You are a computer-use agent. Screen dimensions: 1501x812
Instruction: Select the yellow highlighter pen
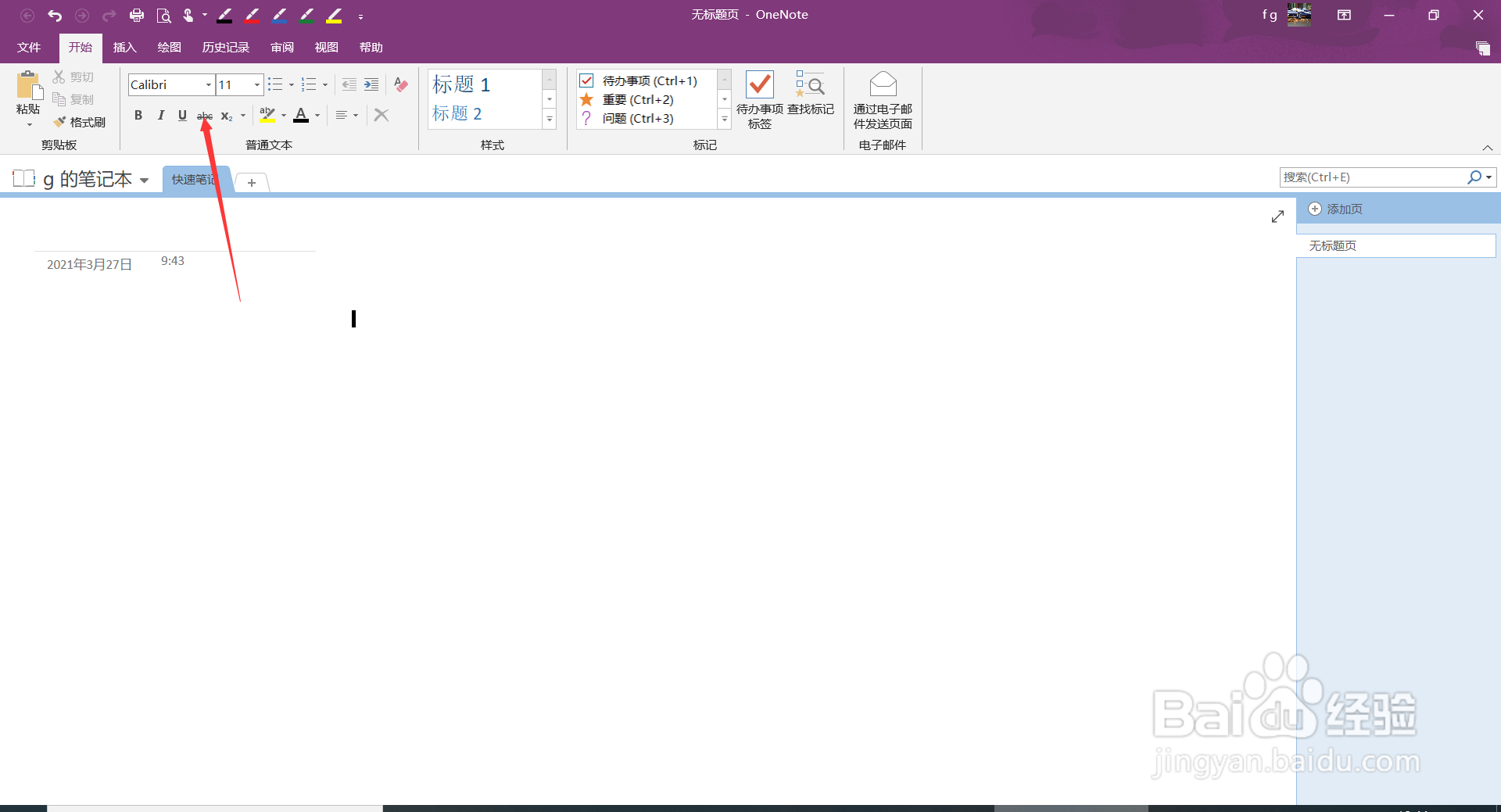[x=334, y=16]
